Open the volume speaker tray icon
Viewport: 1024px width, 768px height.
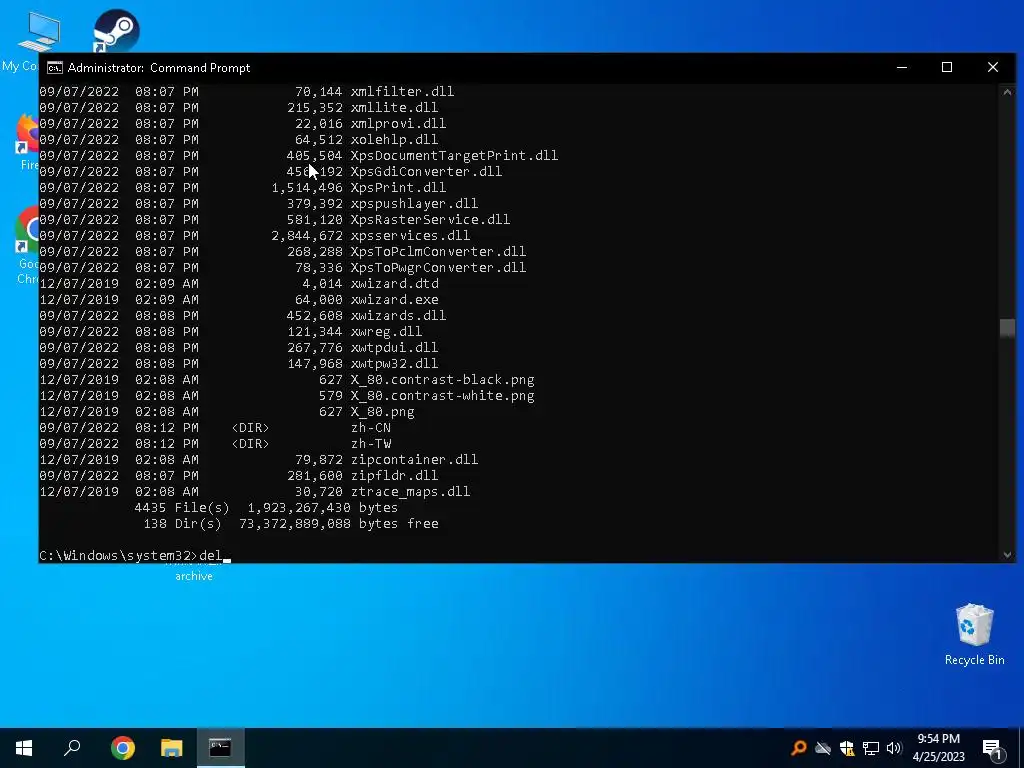894,748
